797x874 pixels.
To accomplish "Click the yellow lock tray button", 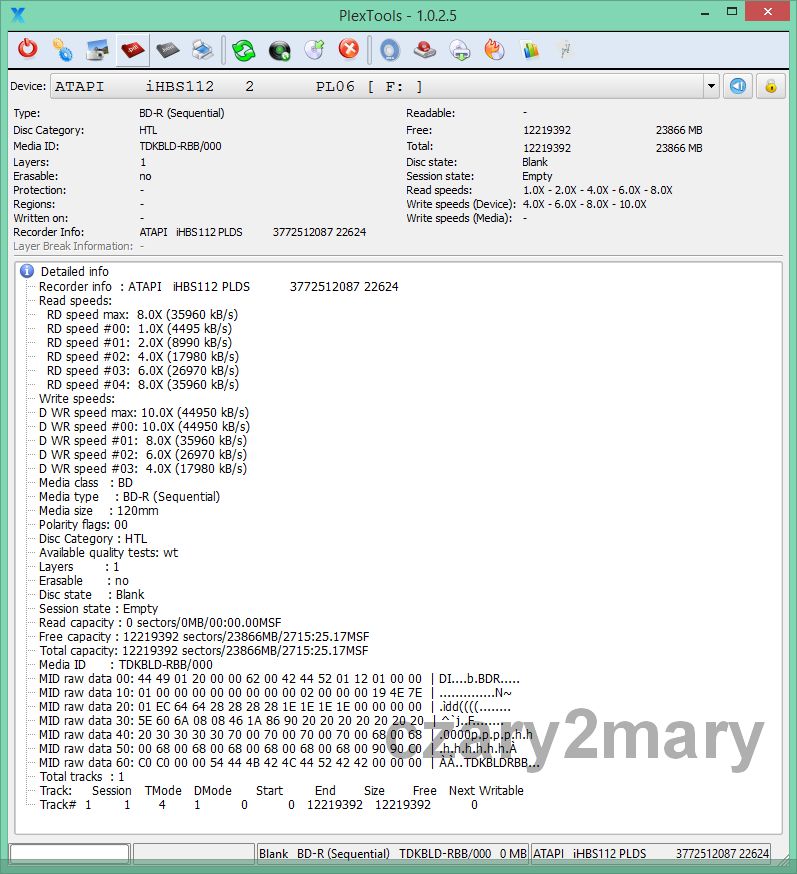I will (771, 86).
